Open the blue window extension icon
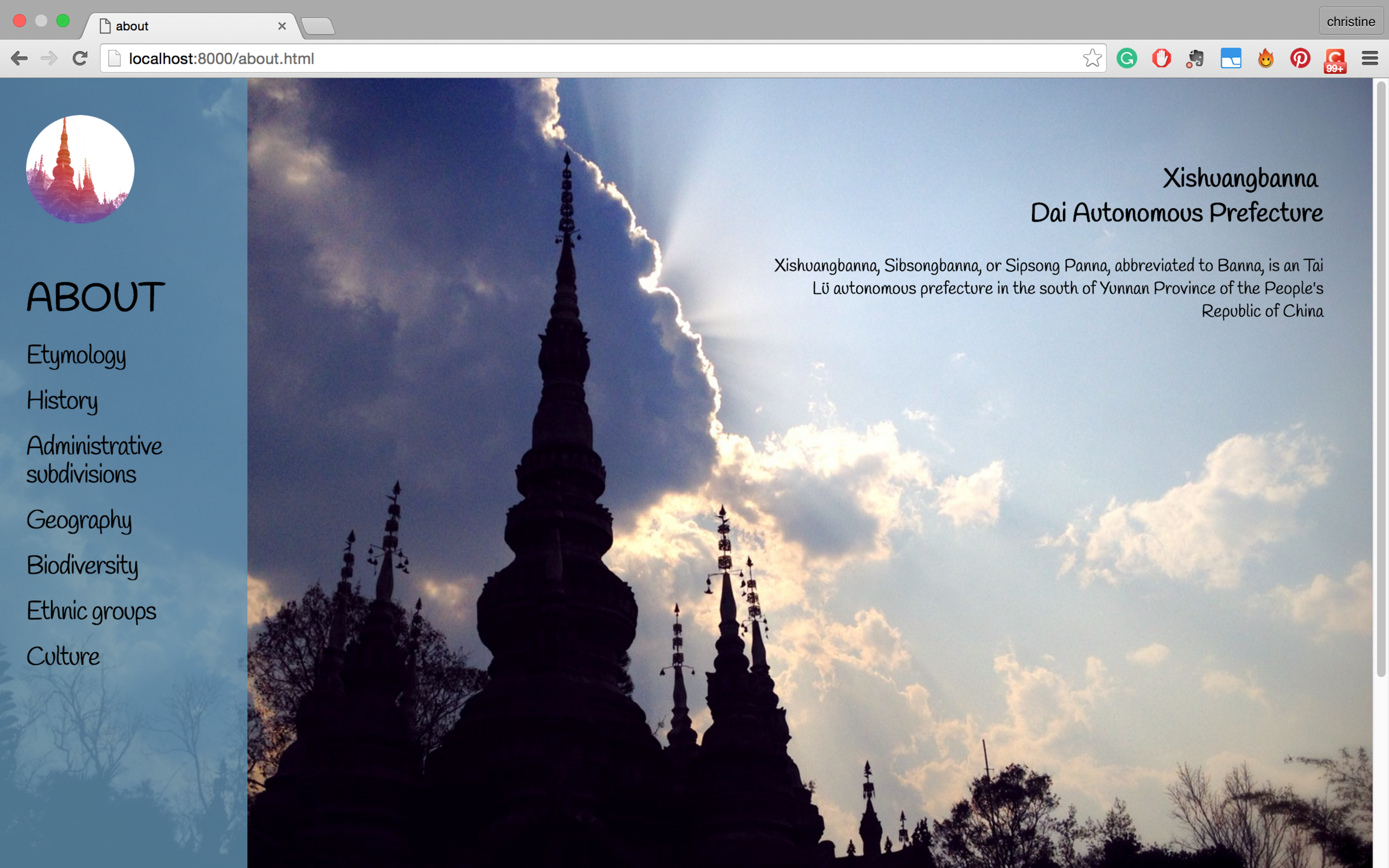The width and height of the screenshot is (1389, 868). [1231, 58]
